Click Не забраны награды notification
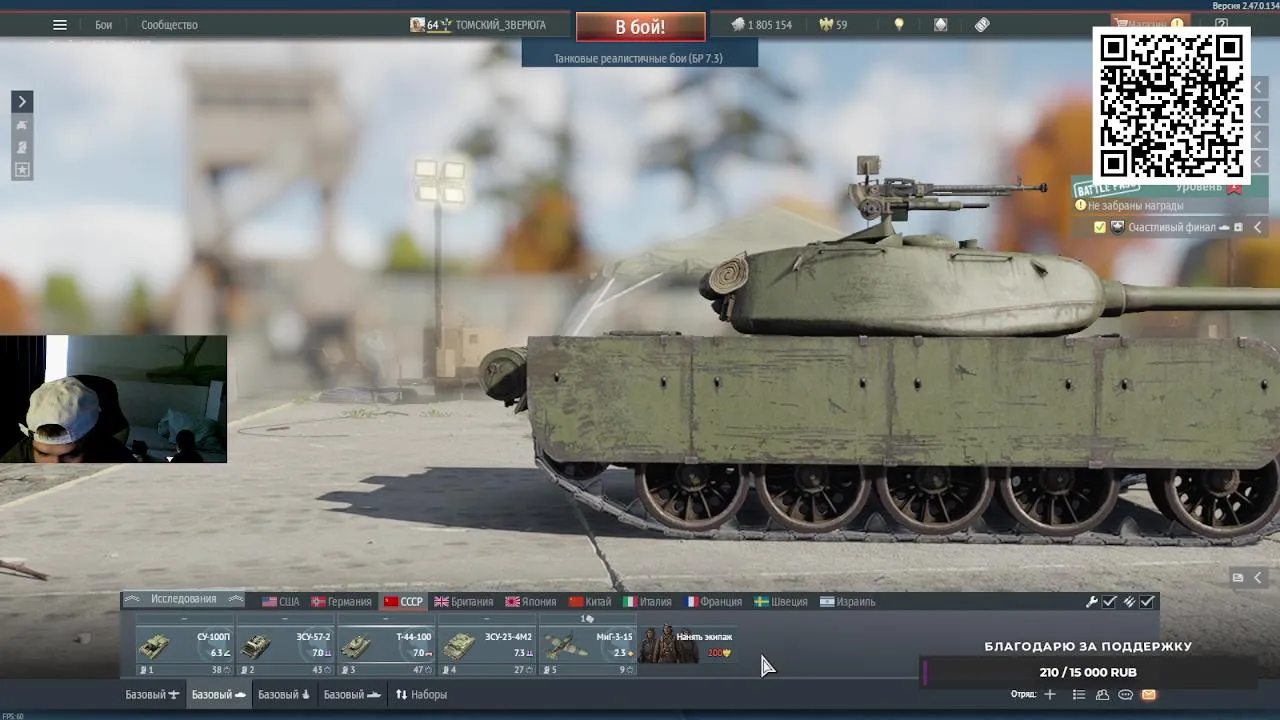The height and width of the screenshot is (720, 1280). [x=1135, y=205]
